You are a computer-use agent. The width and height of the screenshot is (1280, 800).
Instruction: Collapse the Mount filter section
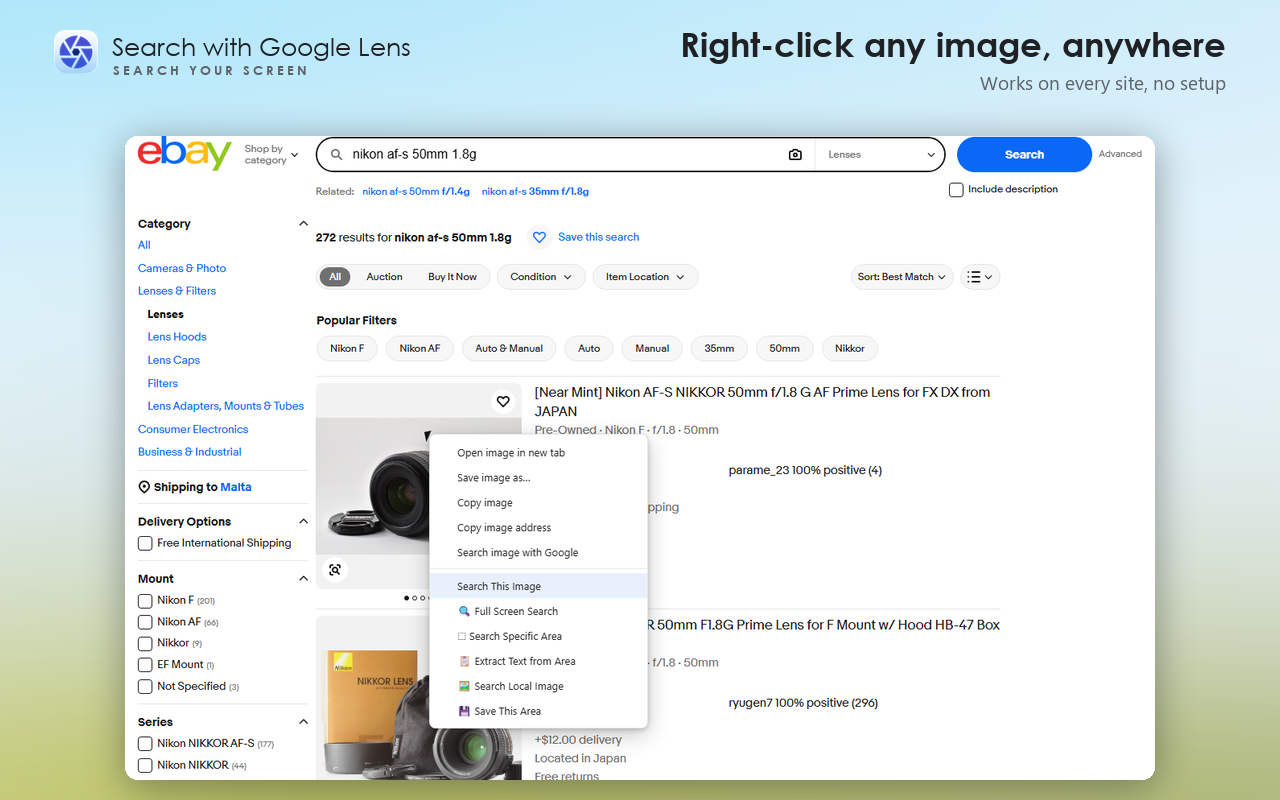303,579
